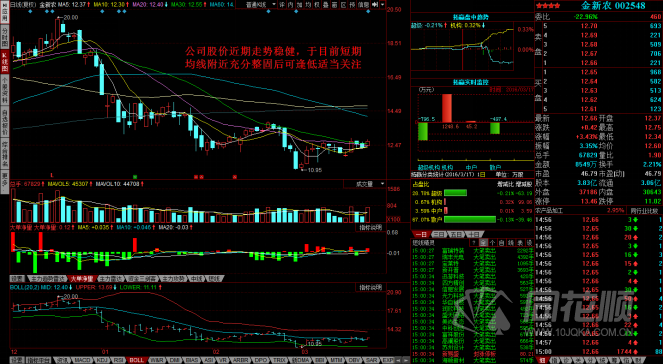The image size is (663, 364).
Task: Click the 20.00 high price marker on K-line
Action: click(x=70, y=17)
